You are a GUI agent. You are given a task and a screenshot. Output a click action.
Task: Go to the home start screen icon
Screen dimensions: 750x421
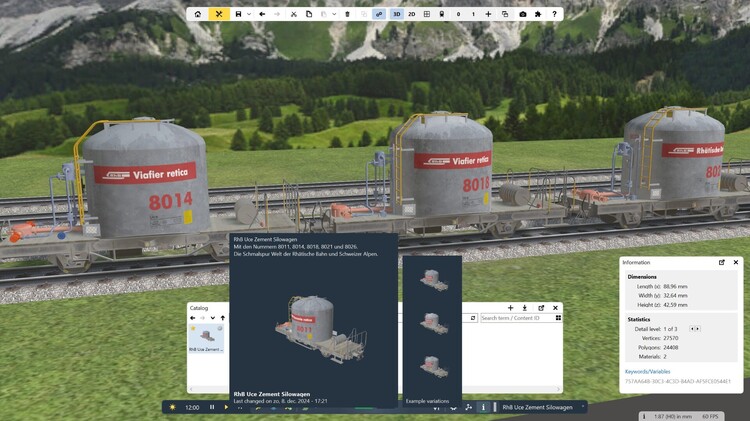(x=198, y=14)
